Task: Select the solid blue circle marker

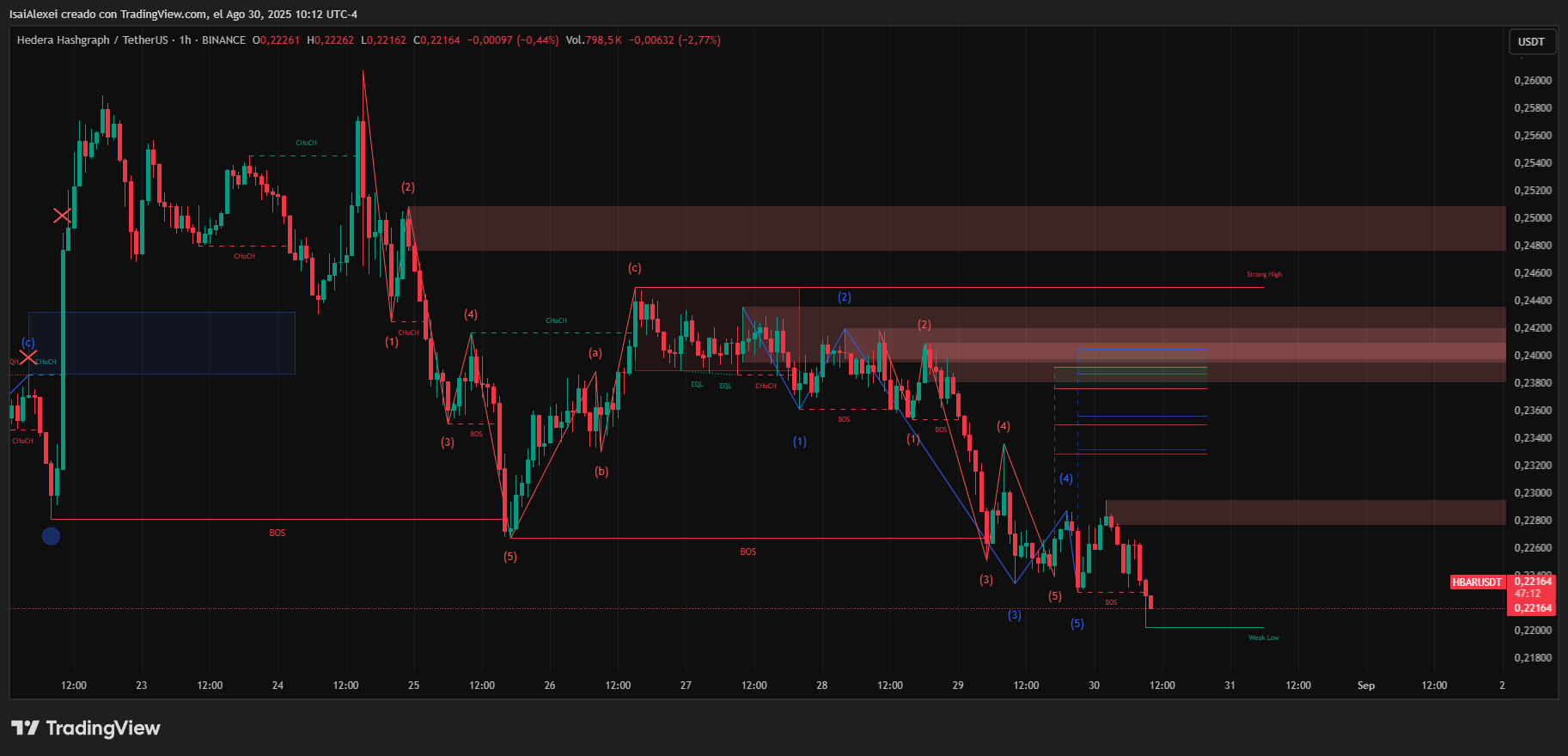Action: (51, 536)
